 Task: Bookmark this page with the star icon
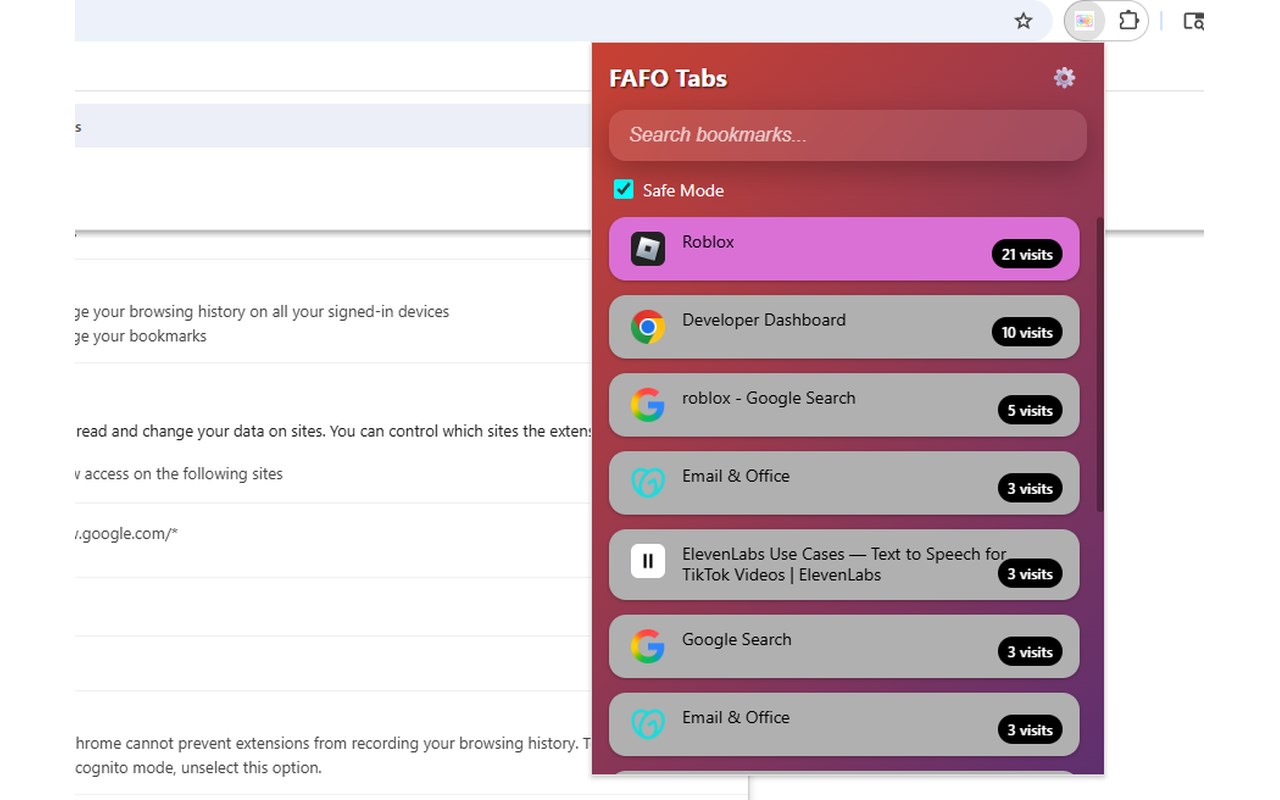(x=1023, y=21)
